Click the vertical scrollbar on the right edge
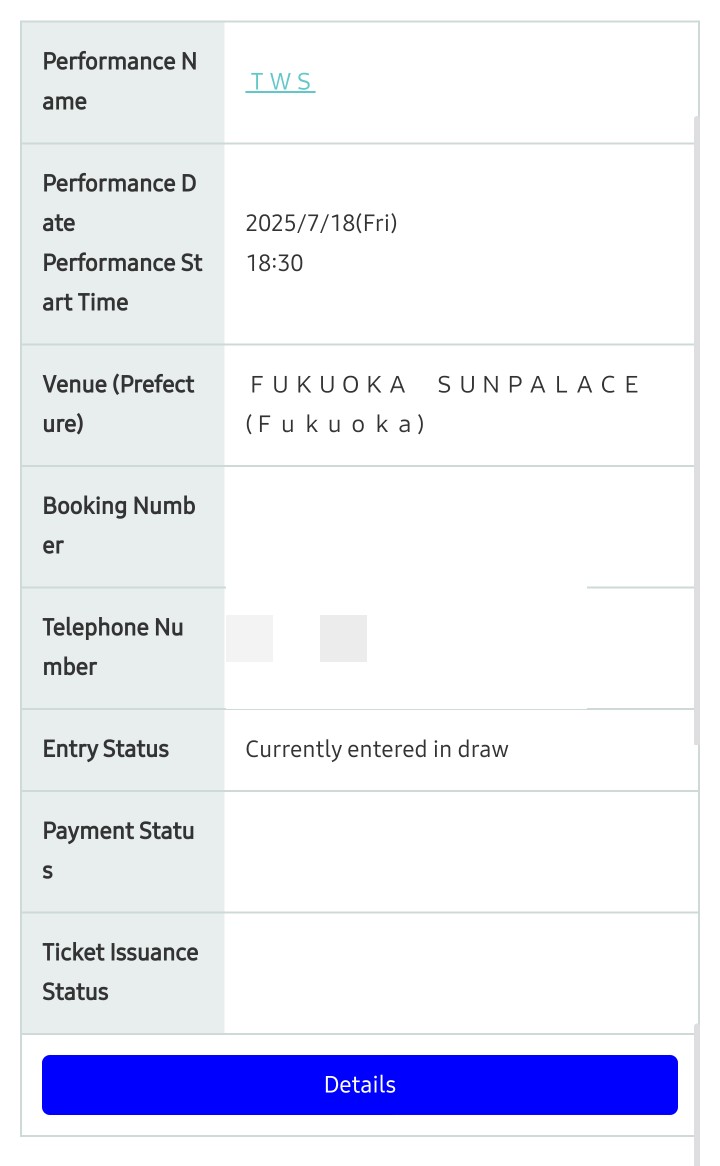 (x=696, y=430)
